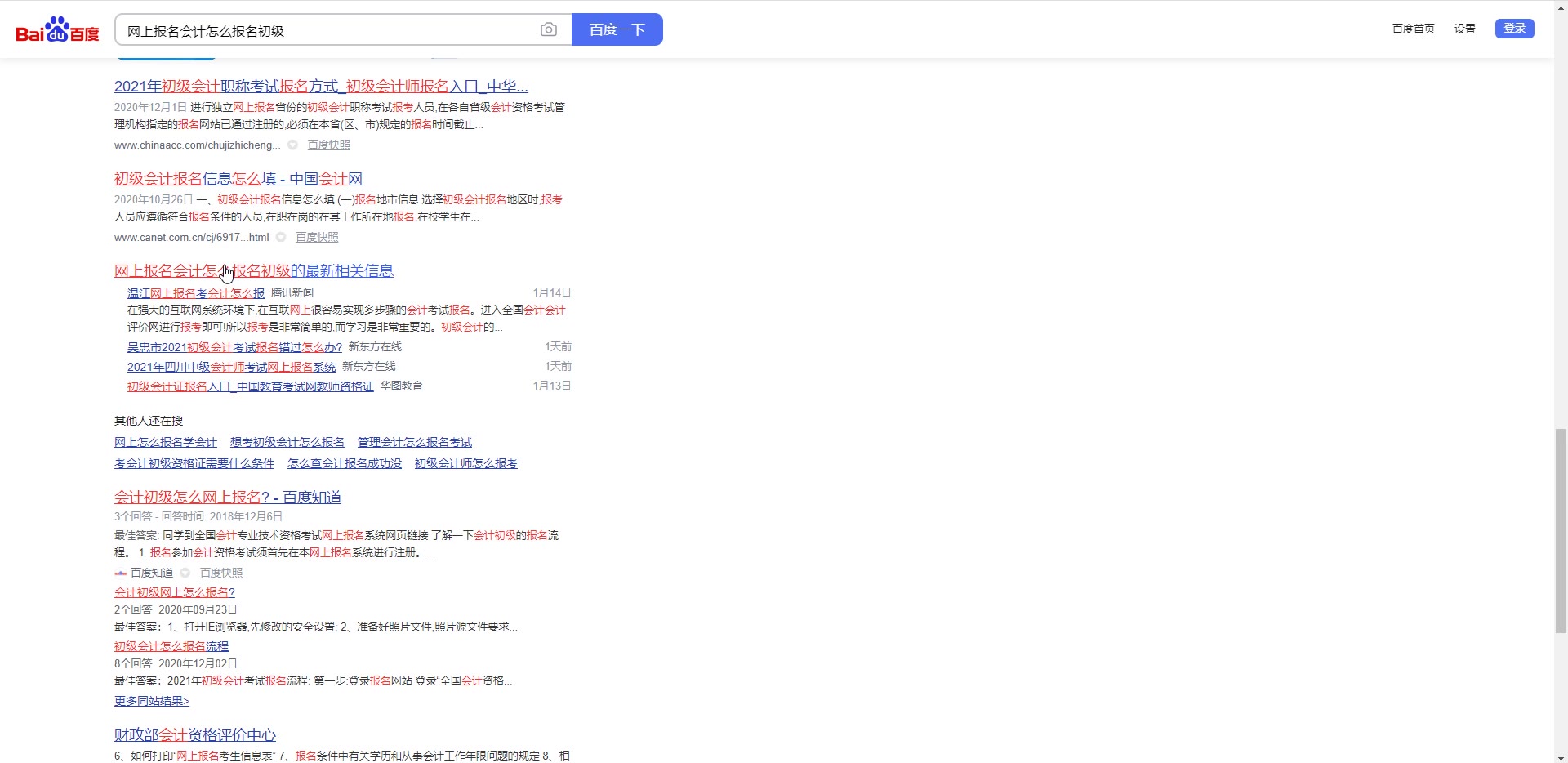Open 财政部会计资格评价中心 result
The height and width of the screenshot is (763, 1568).
tap(195, 735)
